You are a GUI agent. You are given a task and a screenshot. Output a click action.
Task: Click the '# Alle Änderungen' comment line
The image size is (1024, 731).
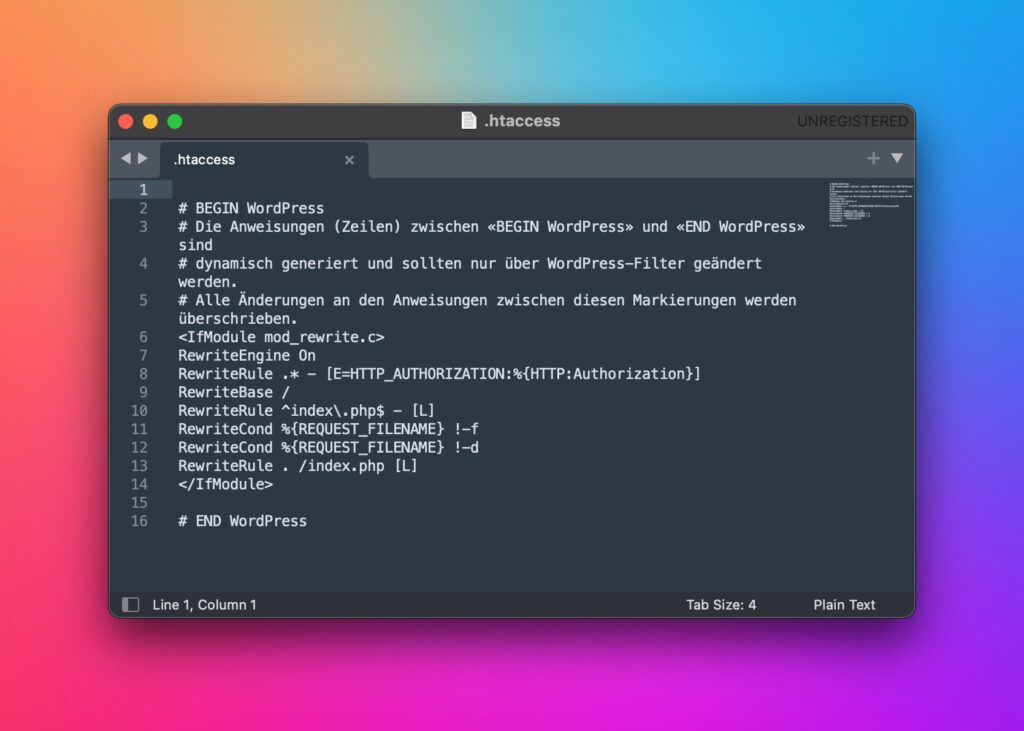(x=487, y=309)
